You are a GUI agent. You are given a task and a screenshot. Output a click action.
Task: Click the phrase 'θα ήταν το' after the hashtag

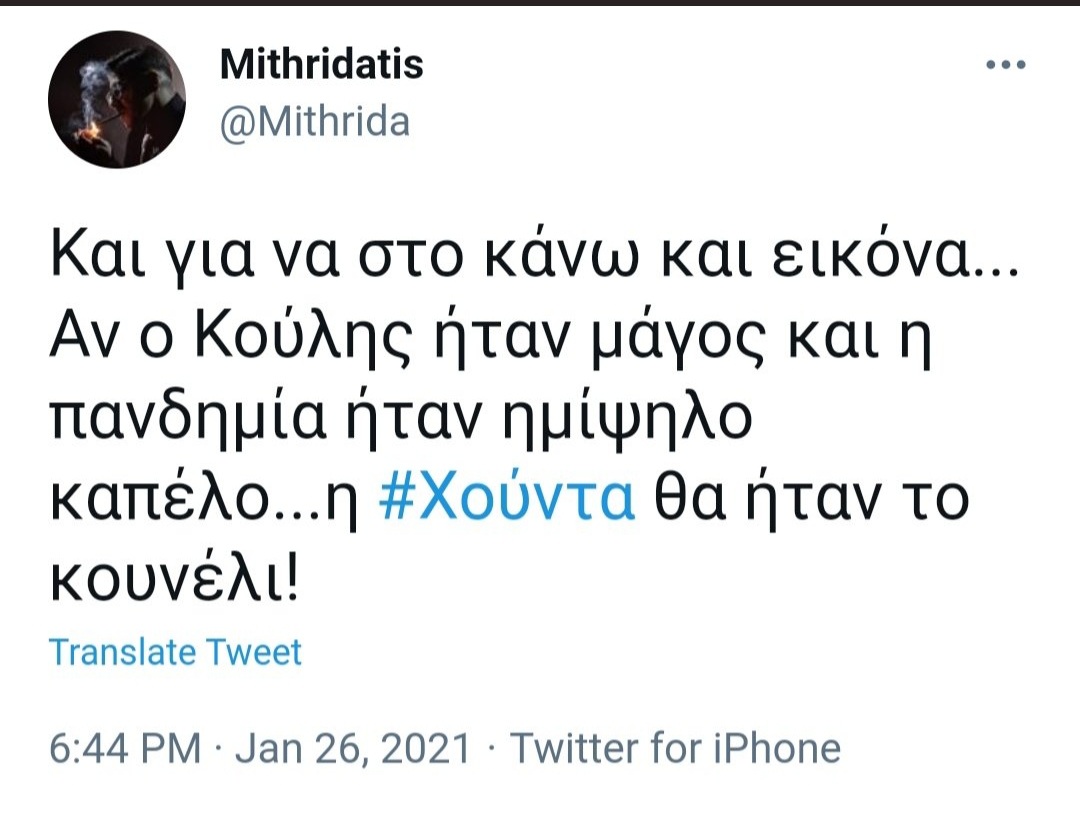point(811,498)
